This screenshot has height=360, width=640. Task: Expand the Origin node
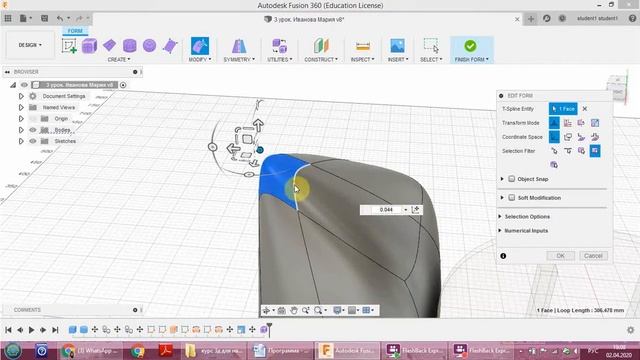tap(21, 119)
